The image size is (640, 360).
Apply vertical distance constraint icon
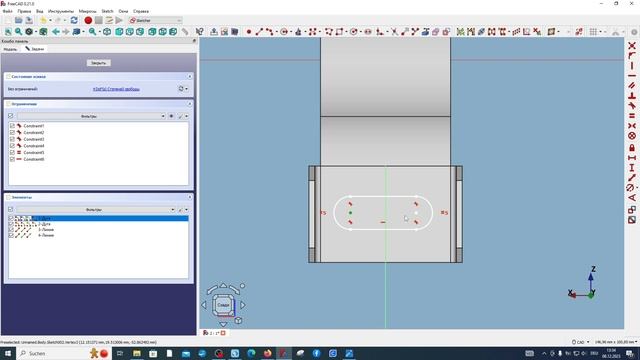click(632, 167)
